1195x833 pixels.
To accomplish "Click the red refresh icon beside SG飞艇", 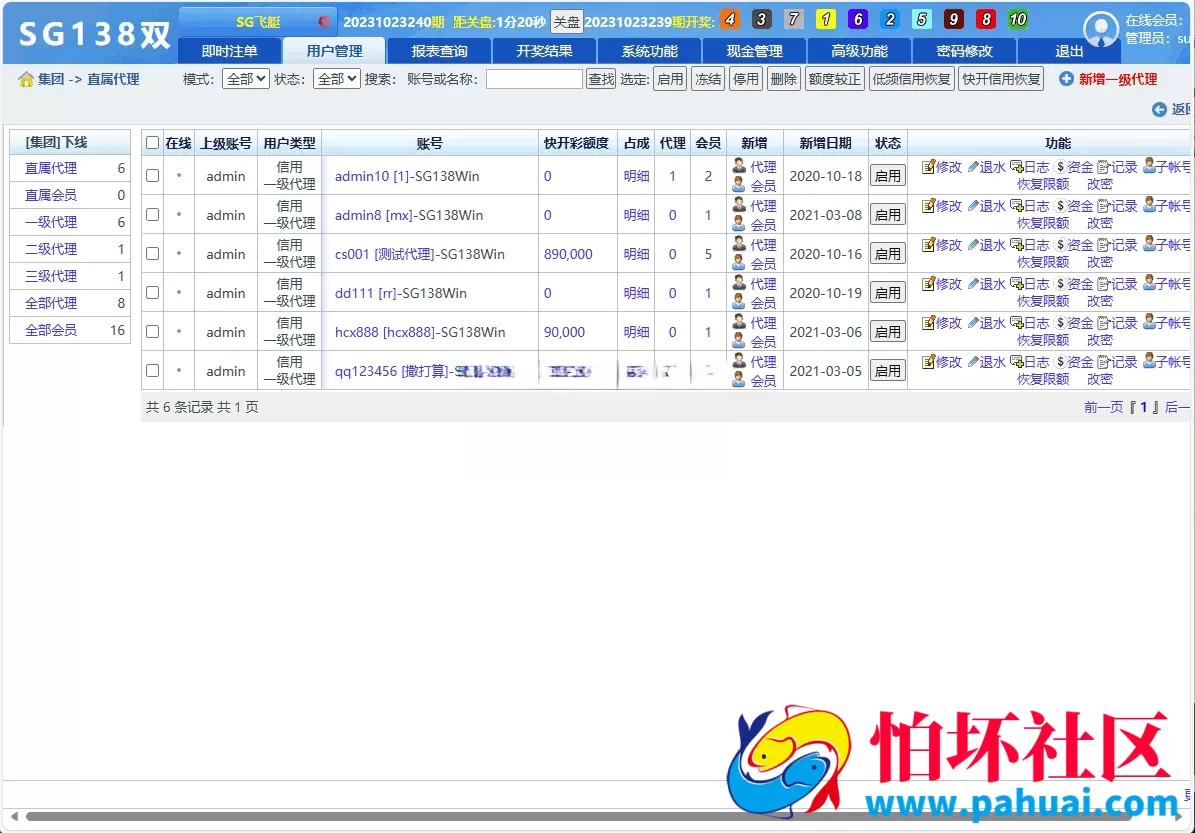I will (x=324, y=21).
